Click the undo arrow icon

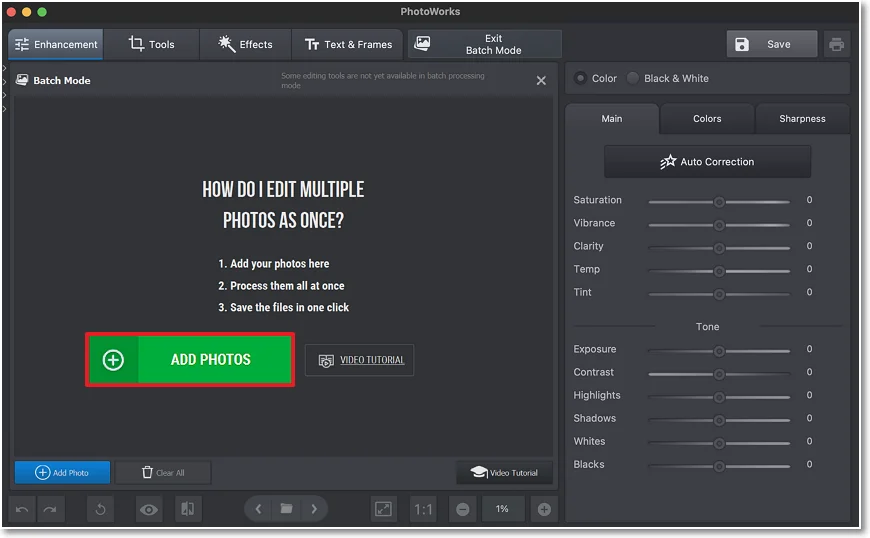pyautogui.click(x=22, y=509)
